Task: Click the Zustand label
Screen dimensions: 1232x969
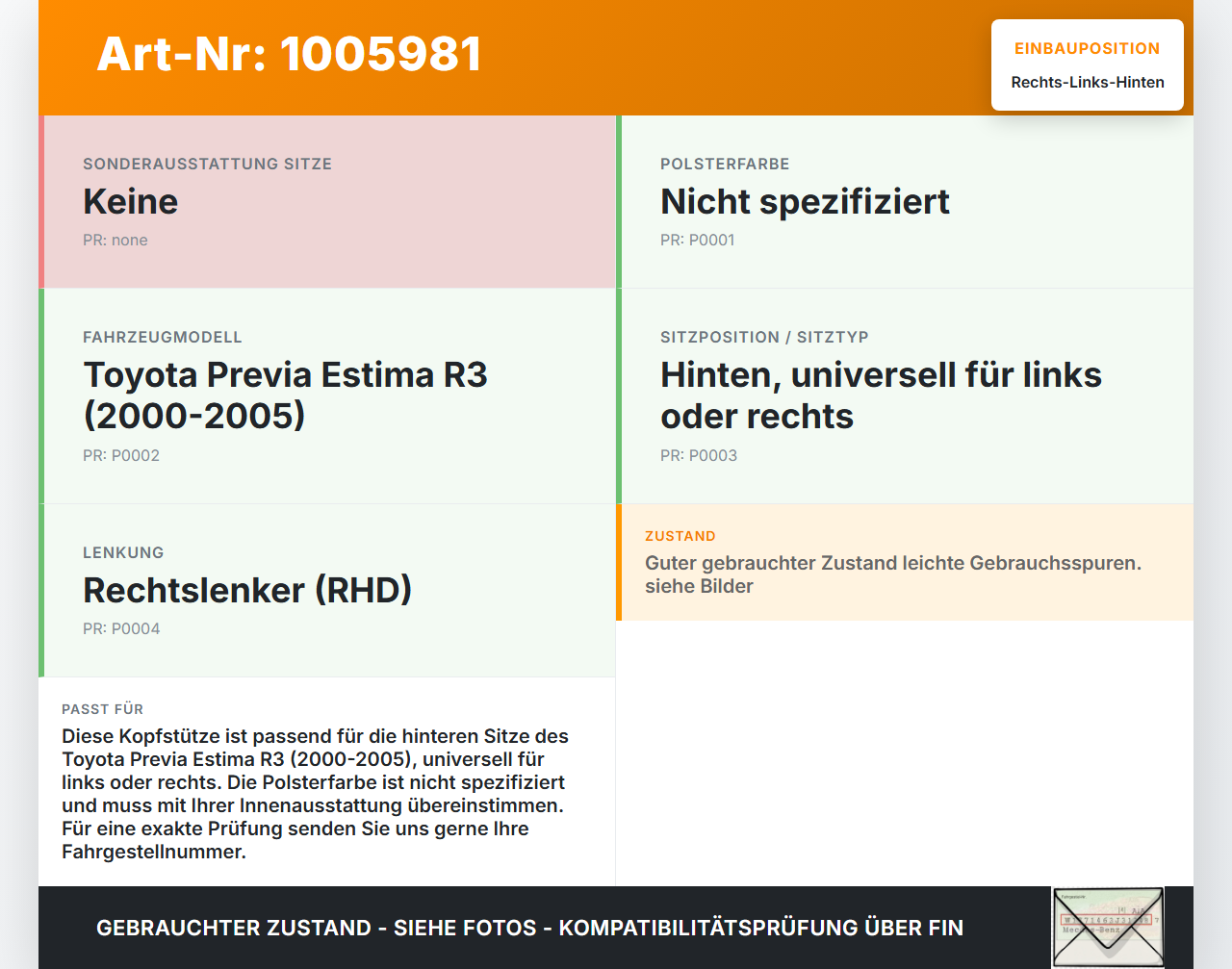Action: point(680,536)
